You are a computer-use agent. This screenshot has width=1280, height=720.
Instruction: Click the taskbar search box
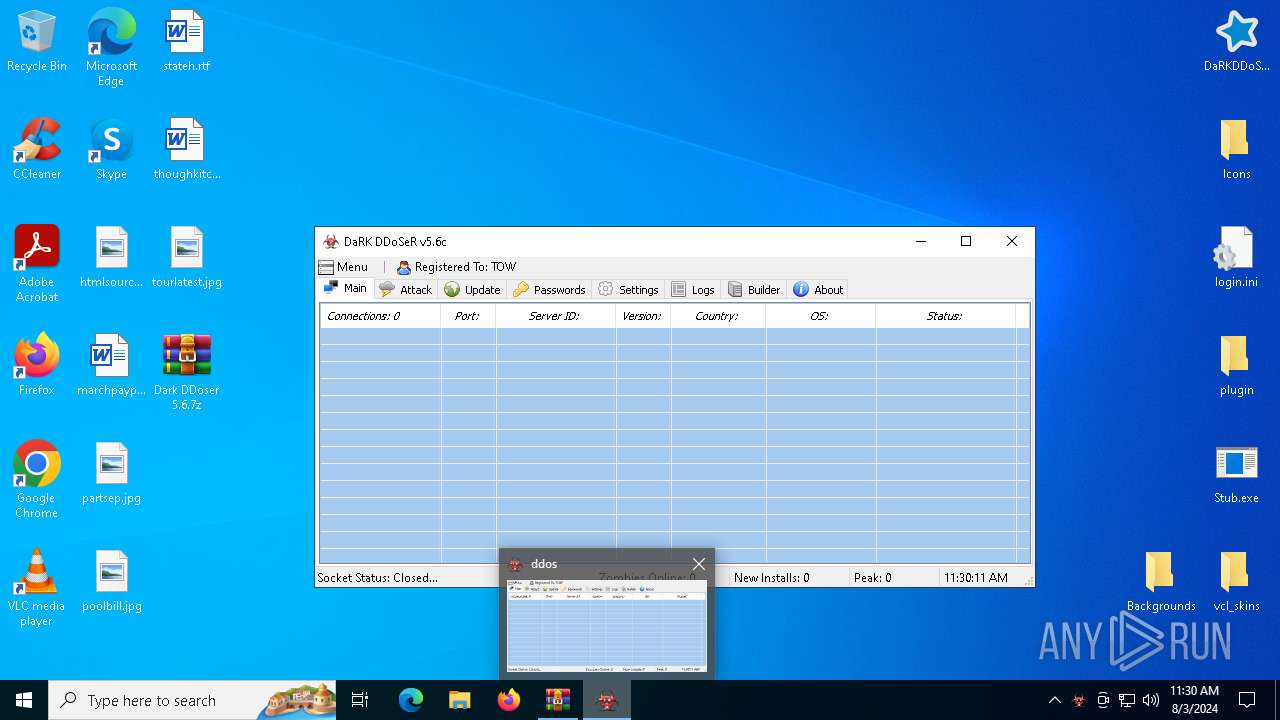click(x=193, y=700)
